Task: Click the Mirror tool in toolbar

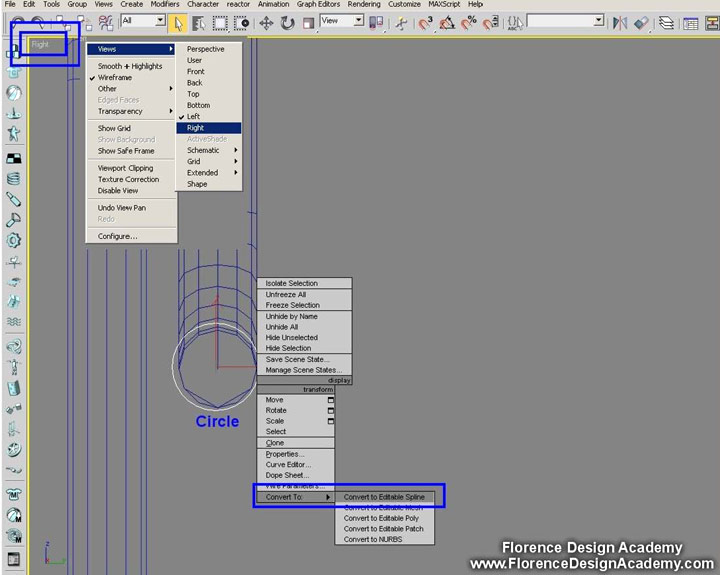Action: click(x=619, y=22)
